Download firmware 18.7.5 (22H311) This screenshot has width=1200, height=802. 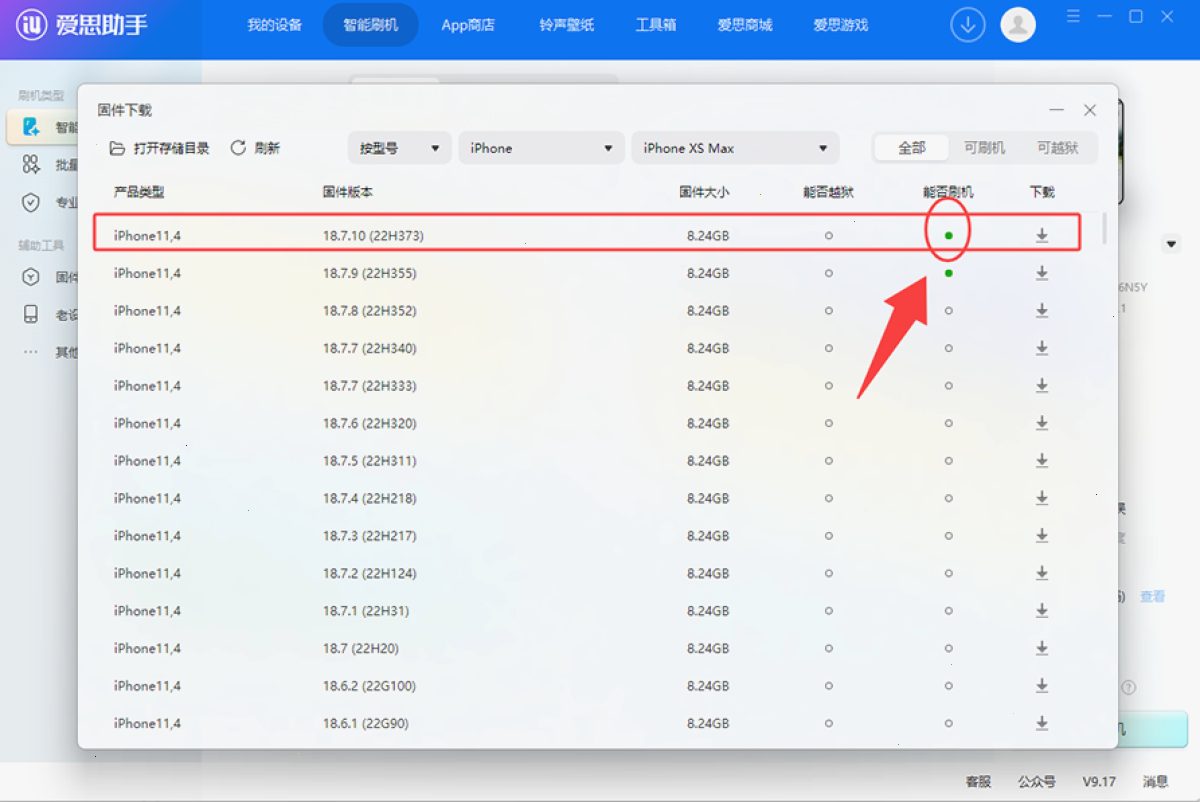[x=1041, y=461]
